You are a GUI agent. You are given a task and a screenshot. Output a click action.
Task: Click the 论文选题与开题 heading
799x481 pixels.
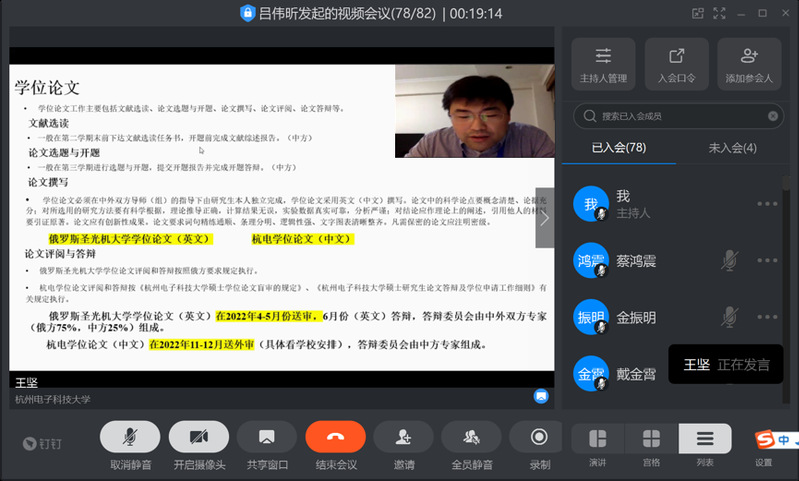(64, 153)
